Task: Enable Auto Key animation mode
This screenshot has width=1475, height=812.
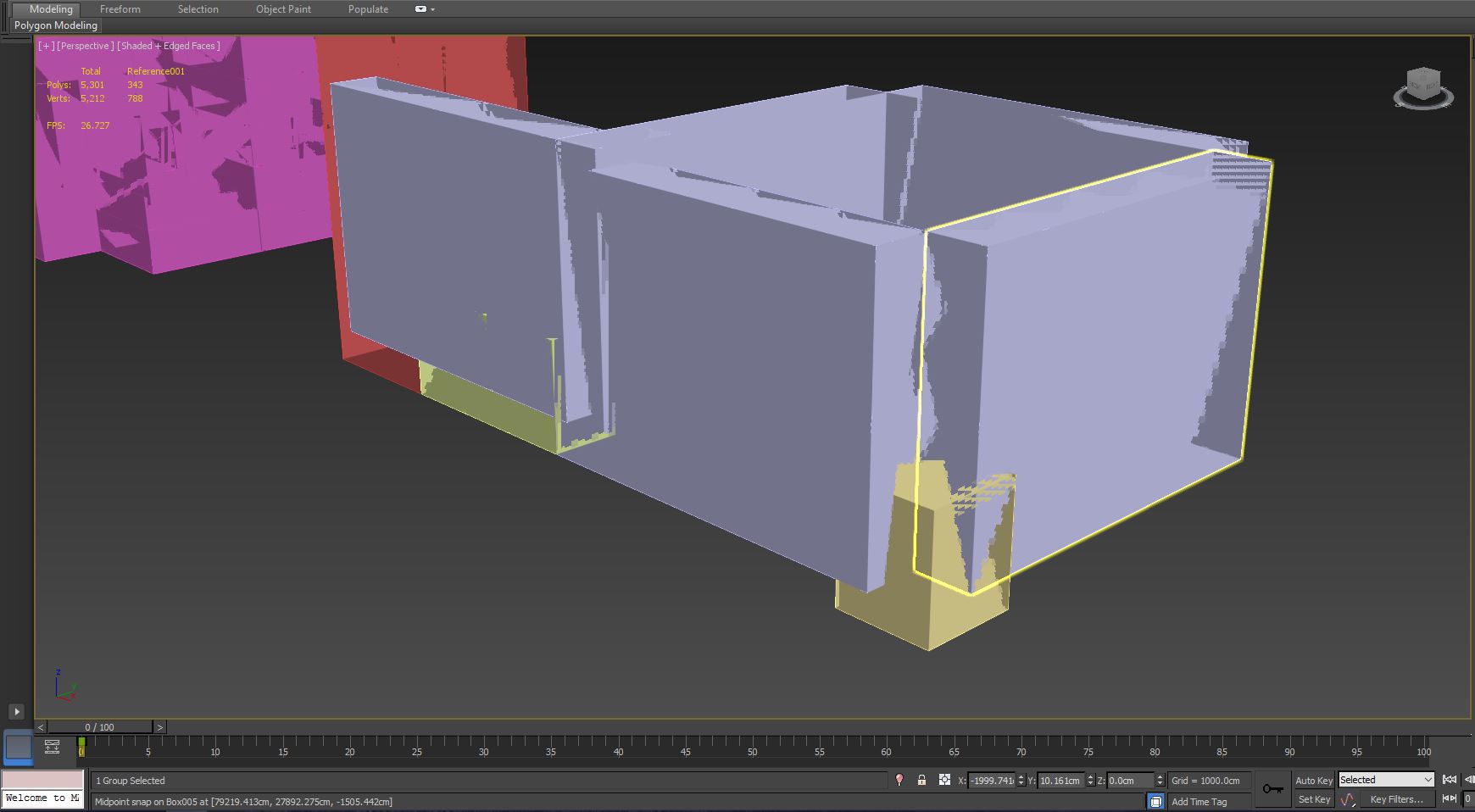Action: point(1314,780)
